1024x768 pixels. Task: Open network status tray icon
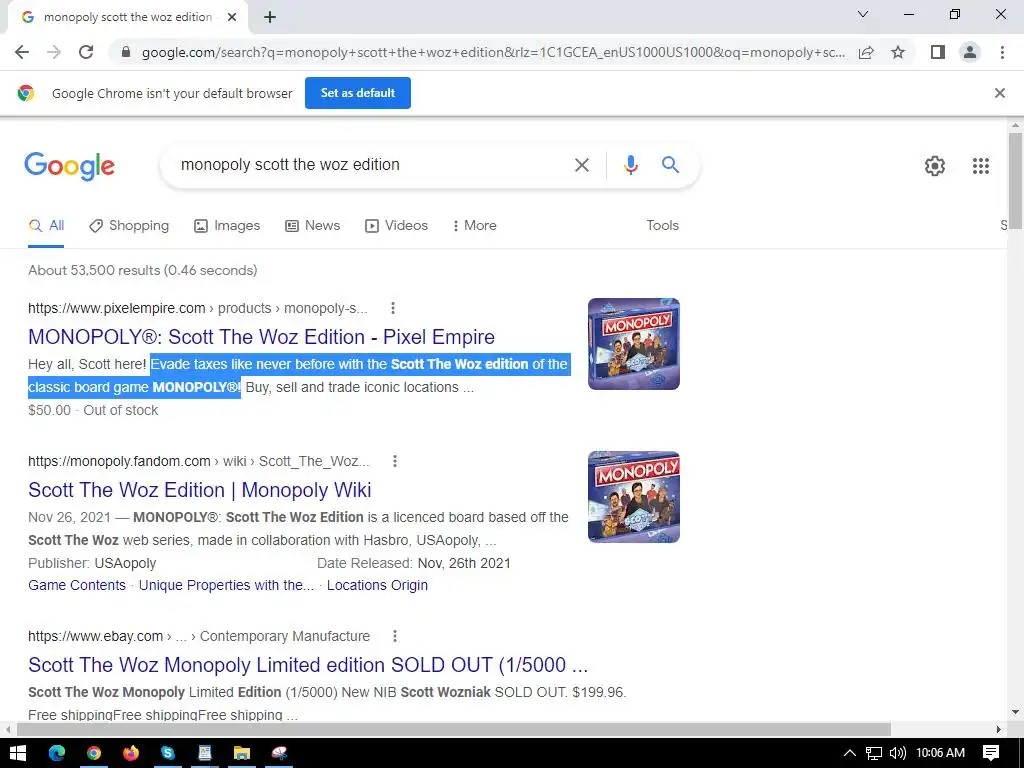[874, 753]
